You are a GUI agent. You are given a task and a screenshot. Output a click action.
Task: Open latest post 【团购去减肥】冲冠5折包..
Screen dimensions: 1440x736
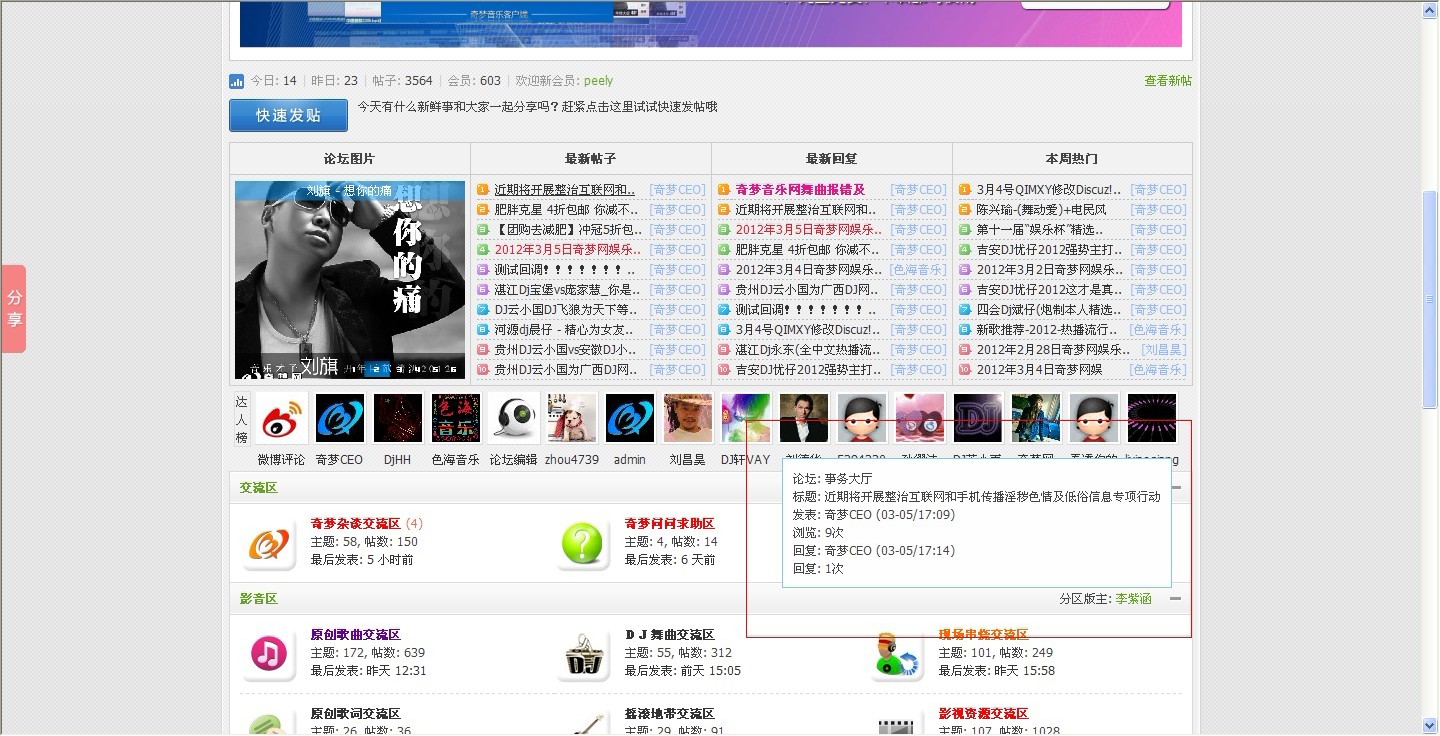click(x=568, y=230)
